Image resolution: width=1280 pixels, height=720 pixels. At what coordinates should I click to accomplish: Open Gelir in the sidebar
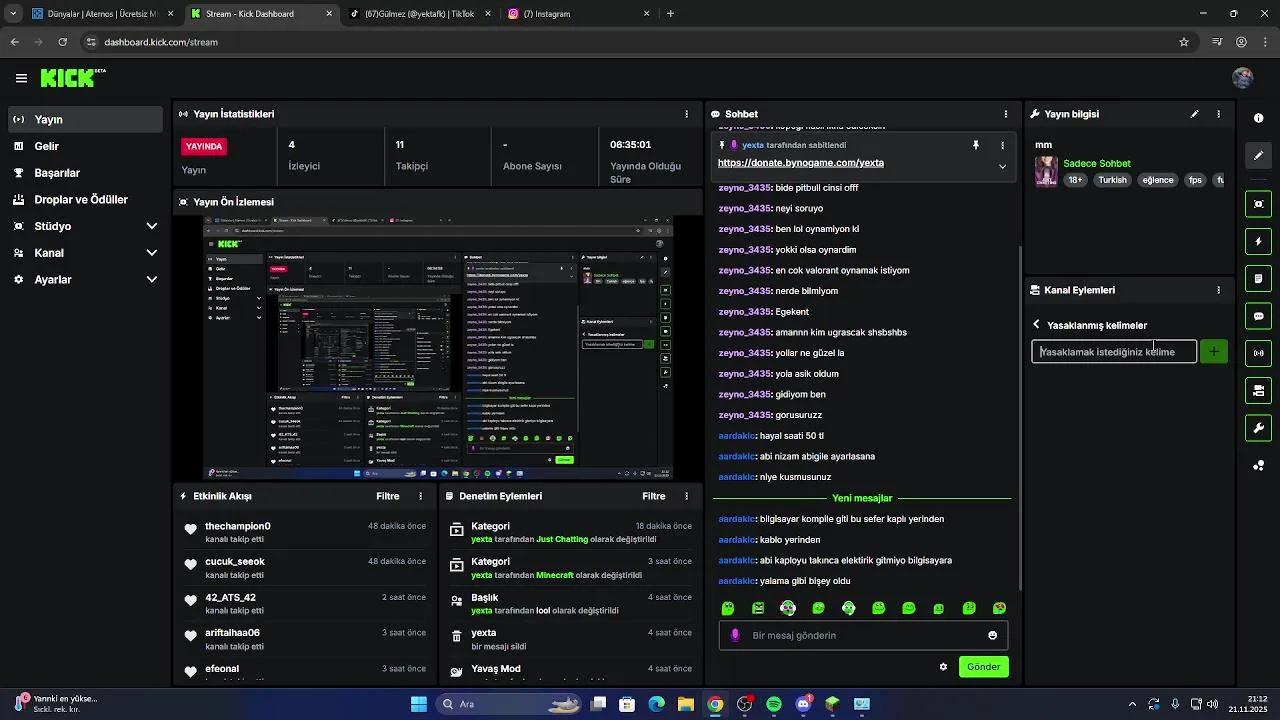click(x=85, y=146)
